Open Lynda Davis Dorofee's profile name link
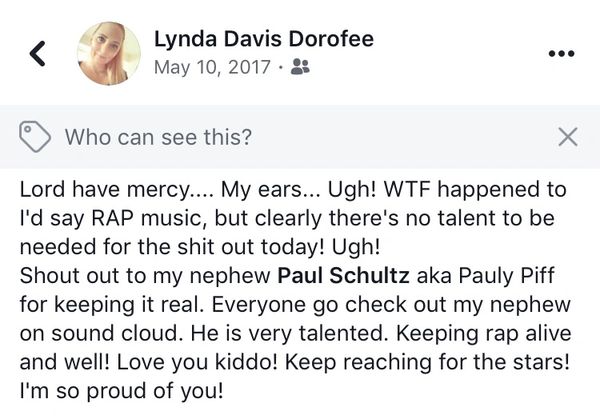Viewport: 600px width, 419px height. [x=265, y=39]
